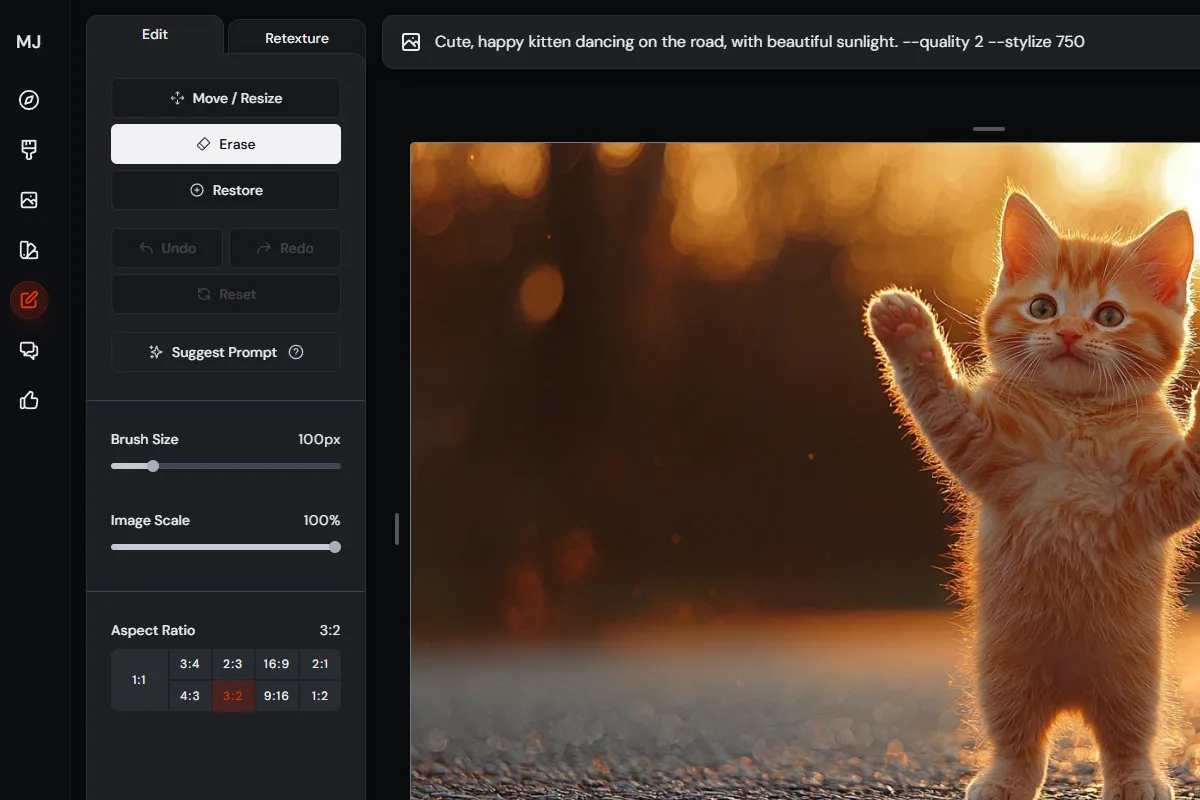Click the 100% image scale value
1200x800 pixels.
point(322,520)
